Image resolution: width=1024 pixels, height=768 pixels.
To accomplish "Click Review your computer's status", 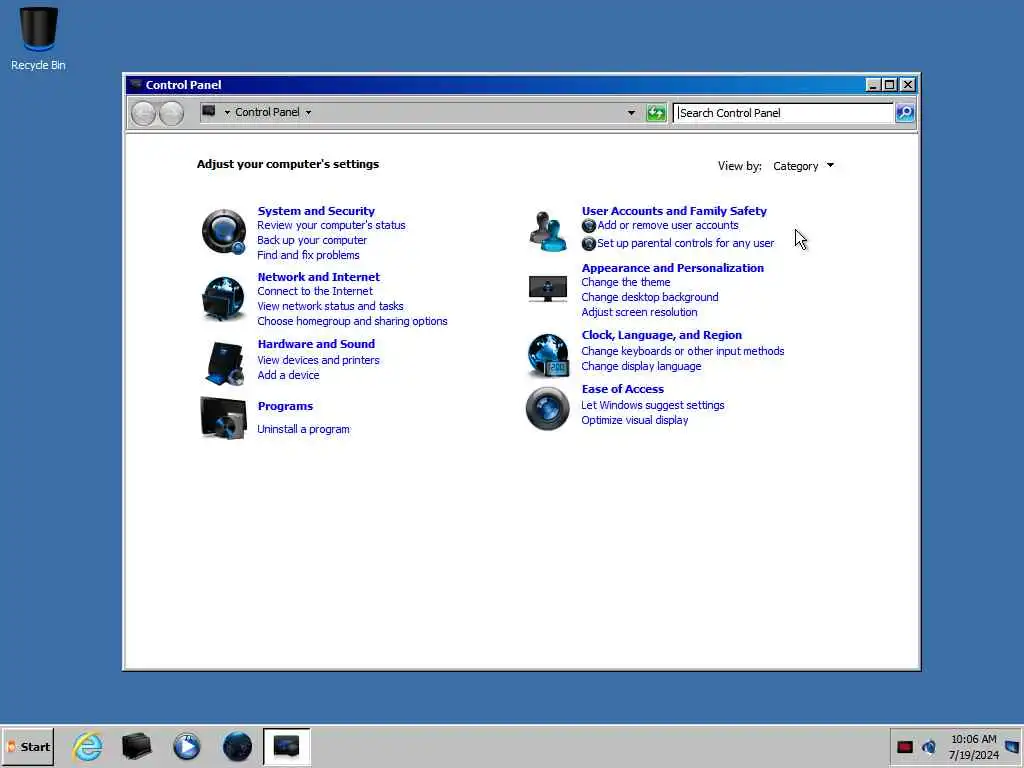I will pyautogui.click(x=331, y=225).
